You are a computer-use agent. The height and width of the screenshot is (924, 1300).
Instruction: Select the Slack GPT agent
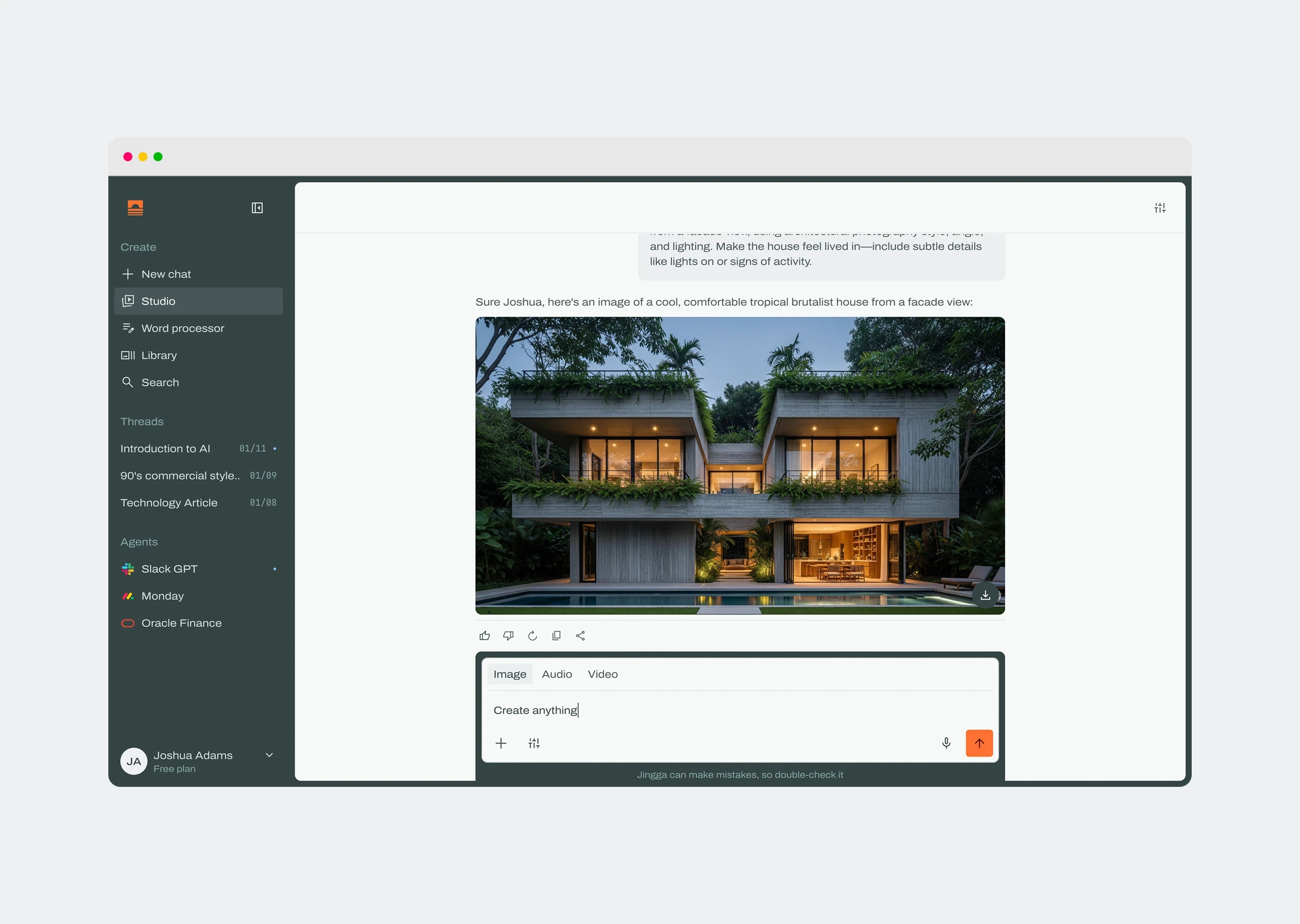198,569
